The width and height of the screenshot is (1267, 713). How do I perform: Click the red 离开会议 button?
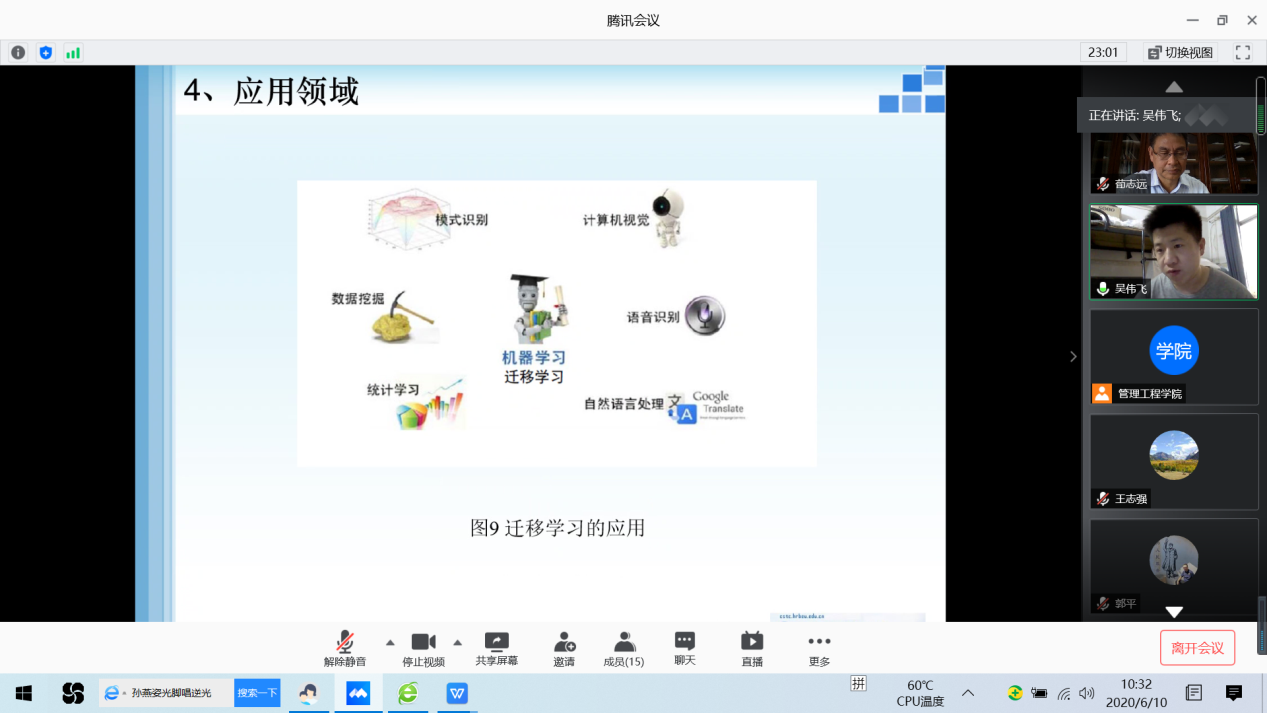click(x=1197, y=648)
